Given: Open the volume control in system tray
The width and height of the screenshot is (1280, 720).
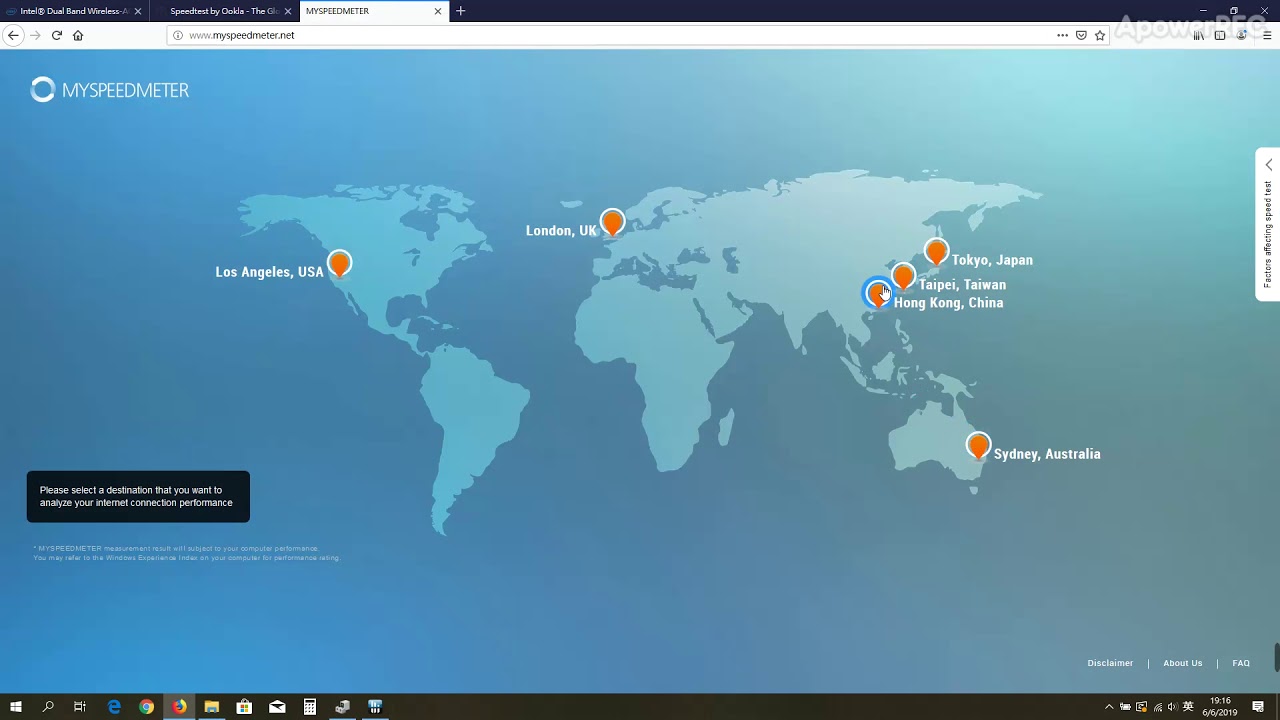Looking at the screenshot, I should [x=1173, y=707].
